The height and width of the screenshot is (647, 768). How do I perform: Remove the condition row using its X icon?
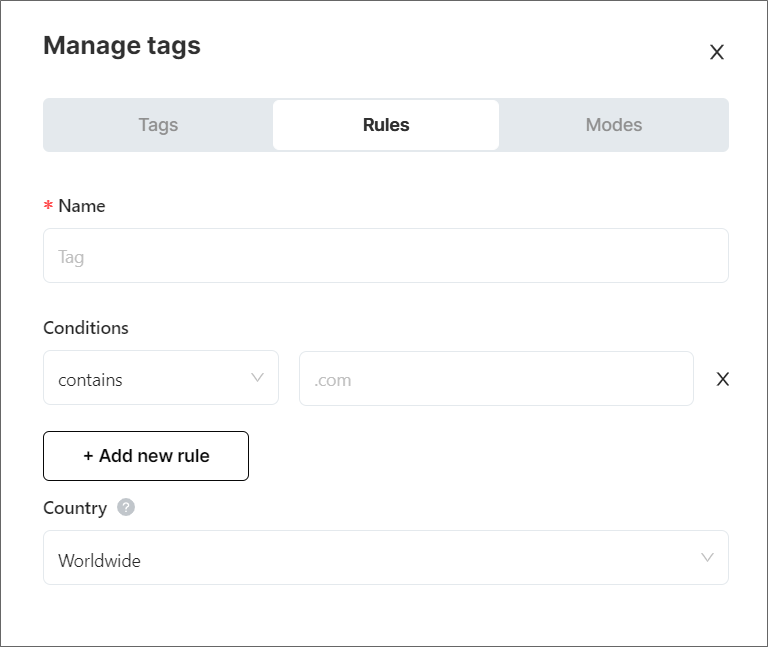[x=723, y=379]
